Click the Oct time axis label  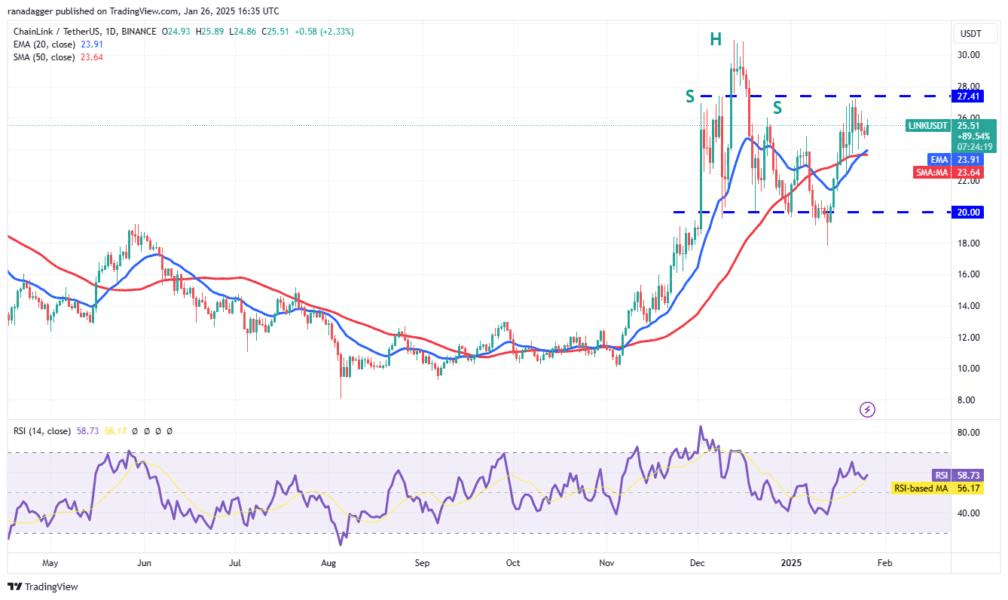[x=513, y=563]
